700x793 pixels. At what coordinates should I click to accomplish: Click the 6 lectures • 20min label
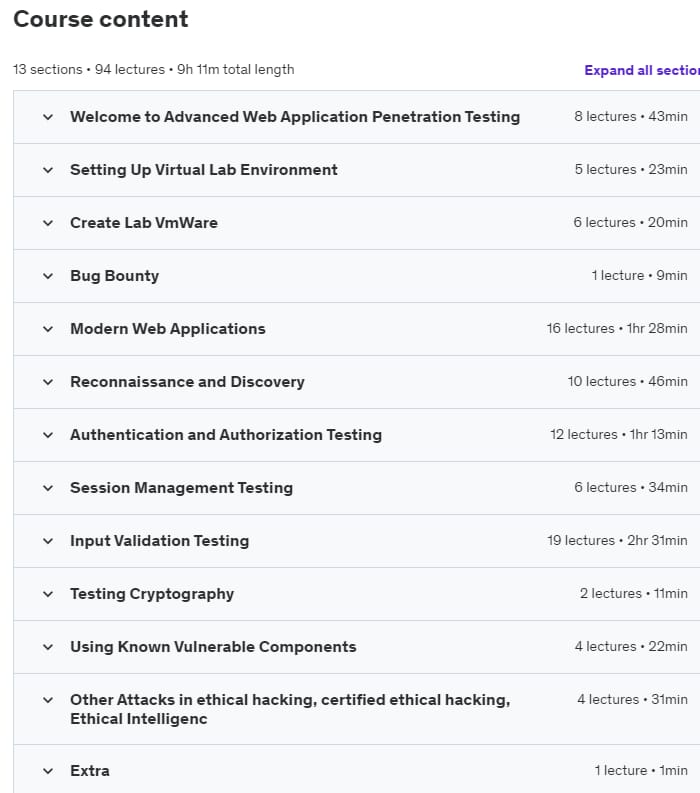tap(630, 223)
